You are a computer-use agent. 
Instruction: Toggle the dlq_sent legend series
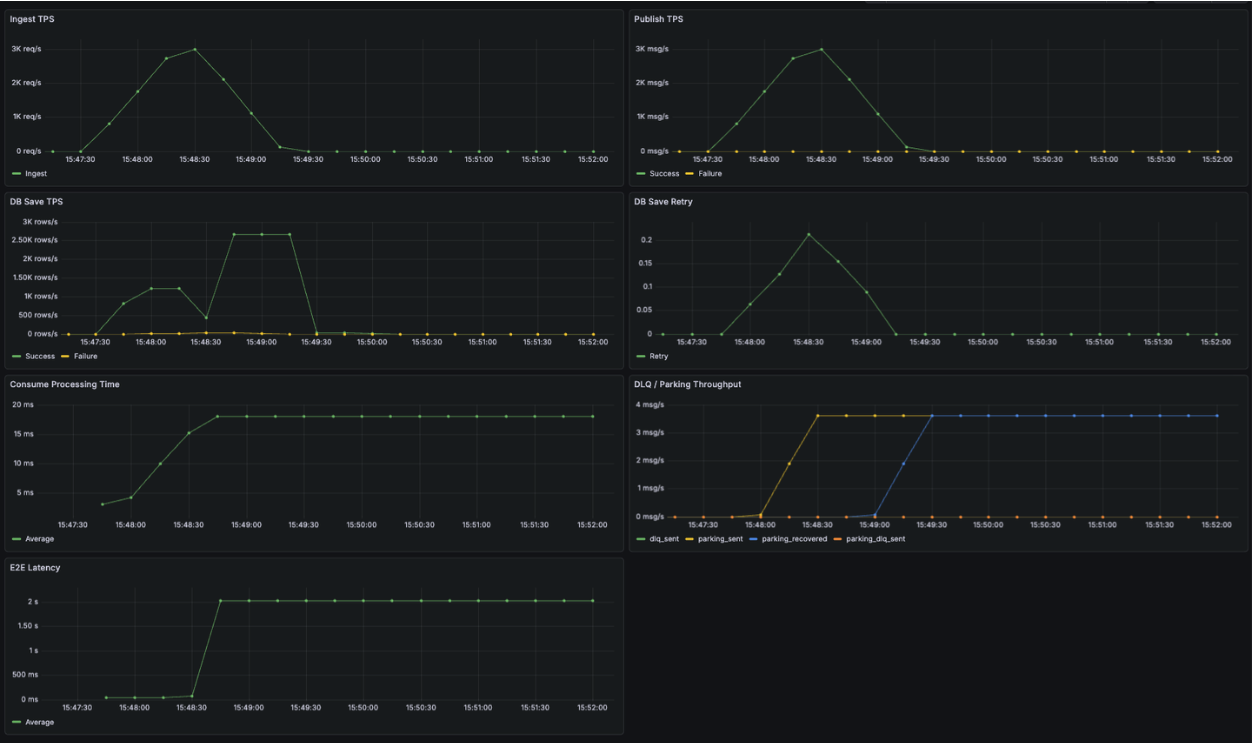663,539
